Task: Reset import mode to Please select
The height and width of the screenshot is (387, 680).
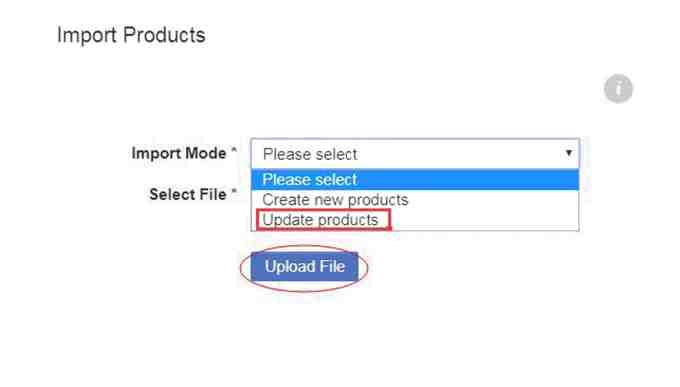Action: (x=415, y=180)
